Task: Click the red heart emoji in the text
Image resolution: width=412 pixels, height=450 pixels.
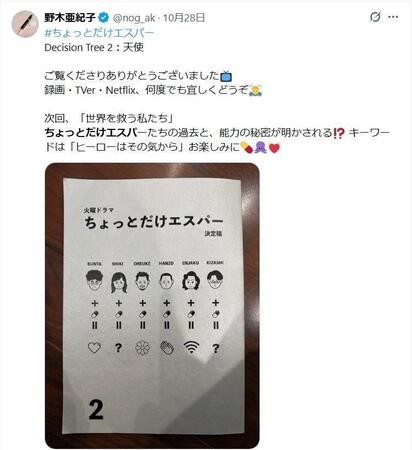Action: [x=274, y=148]
